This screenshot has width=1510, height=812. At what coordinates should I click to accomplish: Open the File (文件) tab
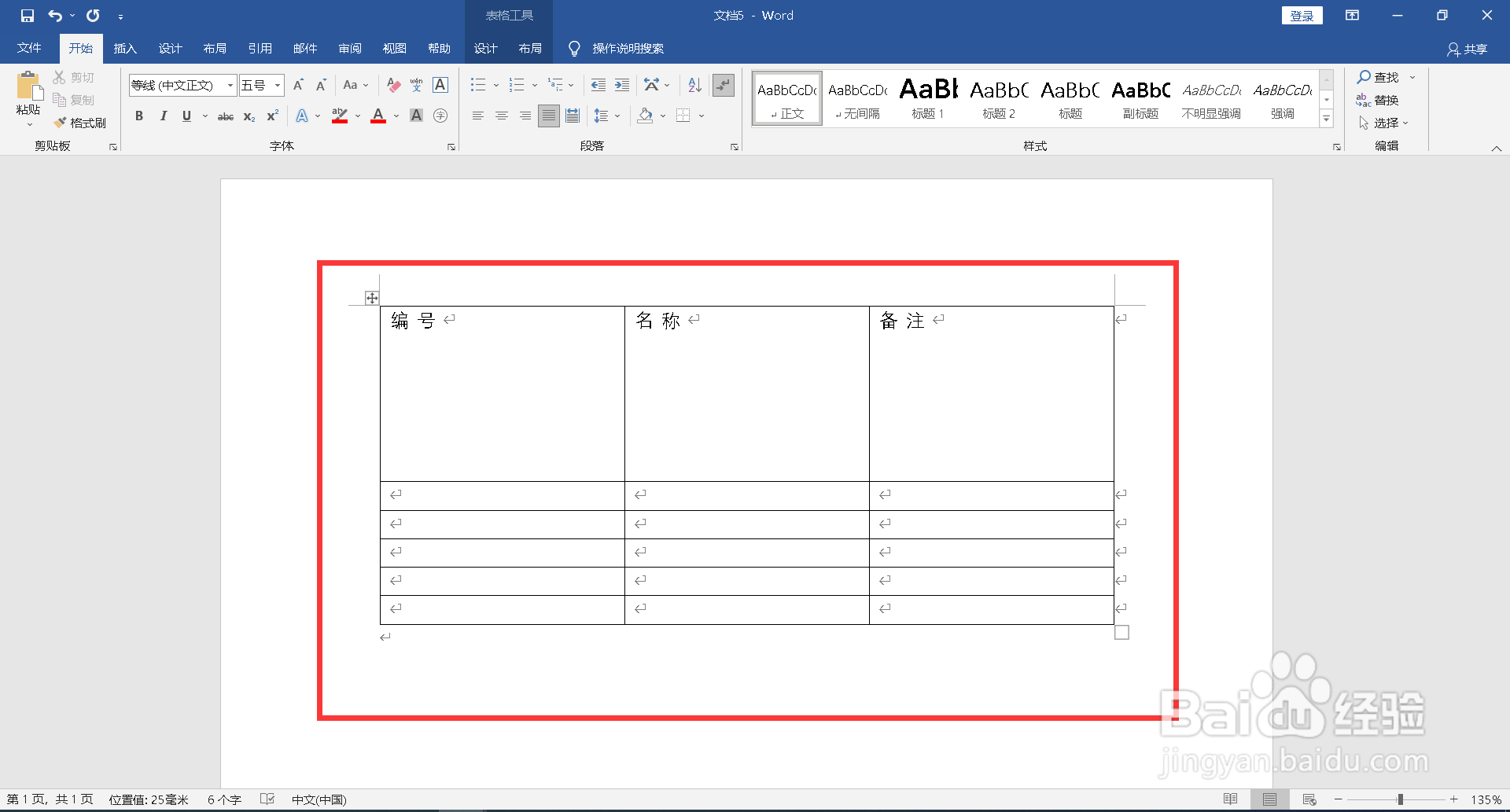tap(29, 49)
